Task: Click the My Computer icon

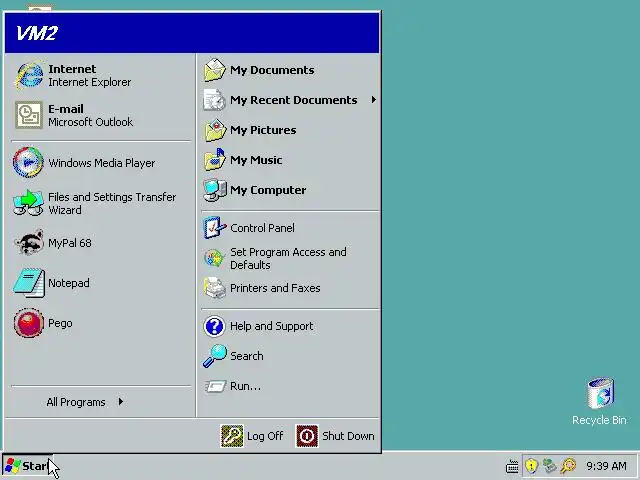Action: (215, 190)
